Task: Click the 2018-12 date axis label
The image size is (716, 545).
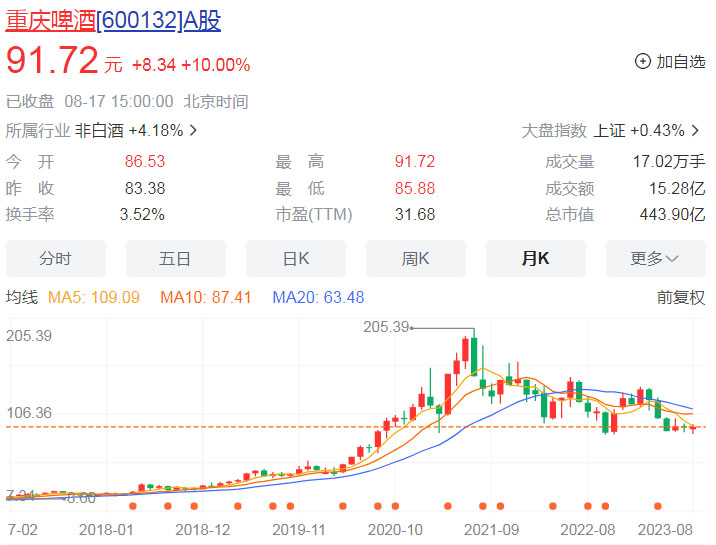Action: click(202, 530)
